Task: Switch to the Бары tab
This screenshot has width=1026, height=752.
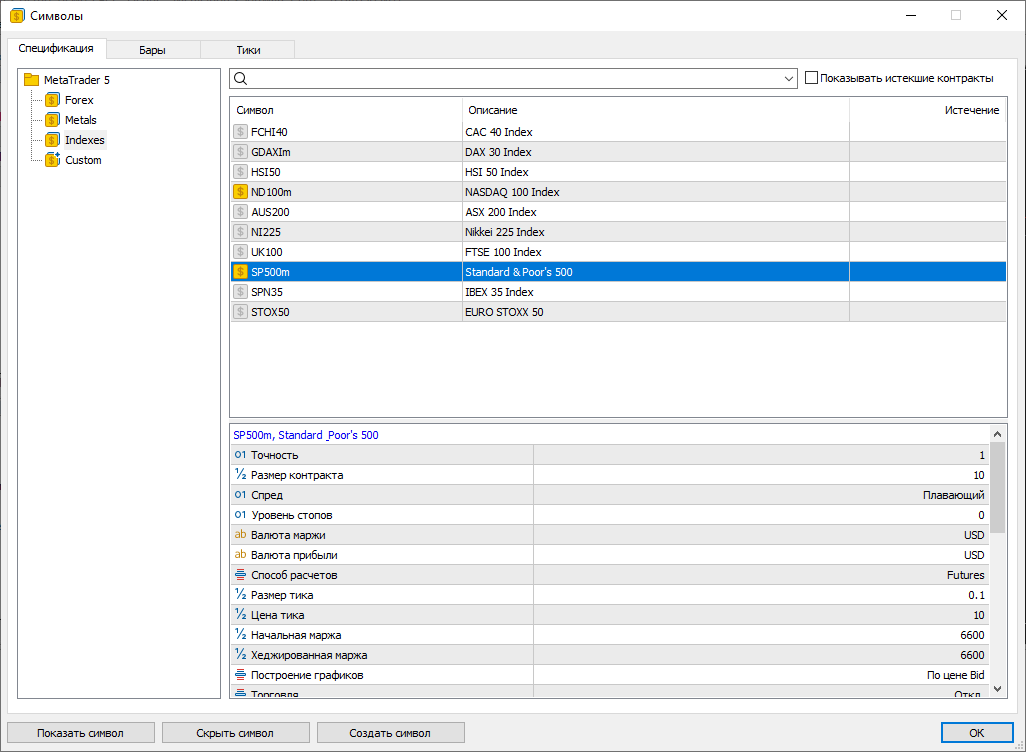Action: (x=152, y=50)
